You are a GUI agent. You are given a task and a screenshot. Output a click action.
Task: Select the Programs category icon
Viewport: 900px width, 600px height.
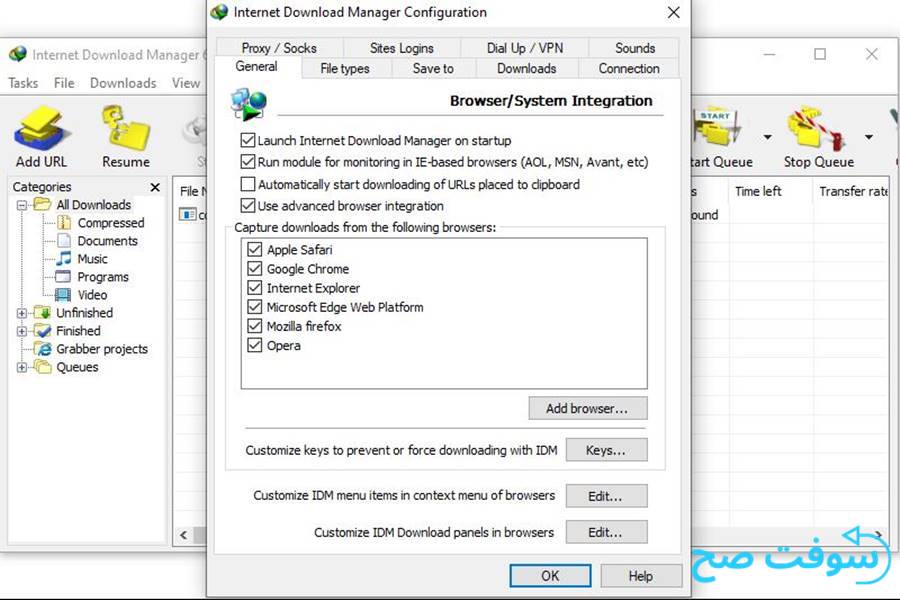pos(63,277)
